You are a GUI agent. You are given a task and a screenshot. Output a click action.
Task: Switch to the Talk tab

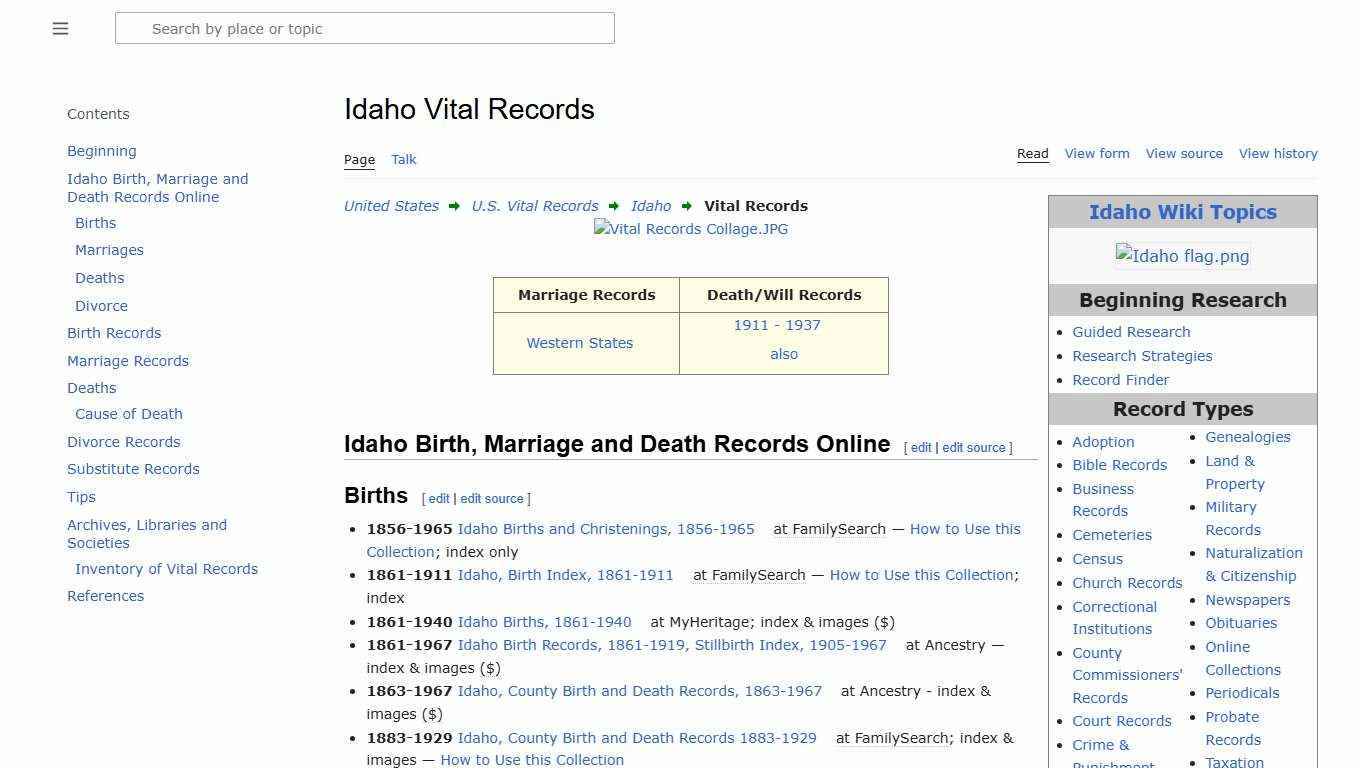pos(404,159)
